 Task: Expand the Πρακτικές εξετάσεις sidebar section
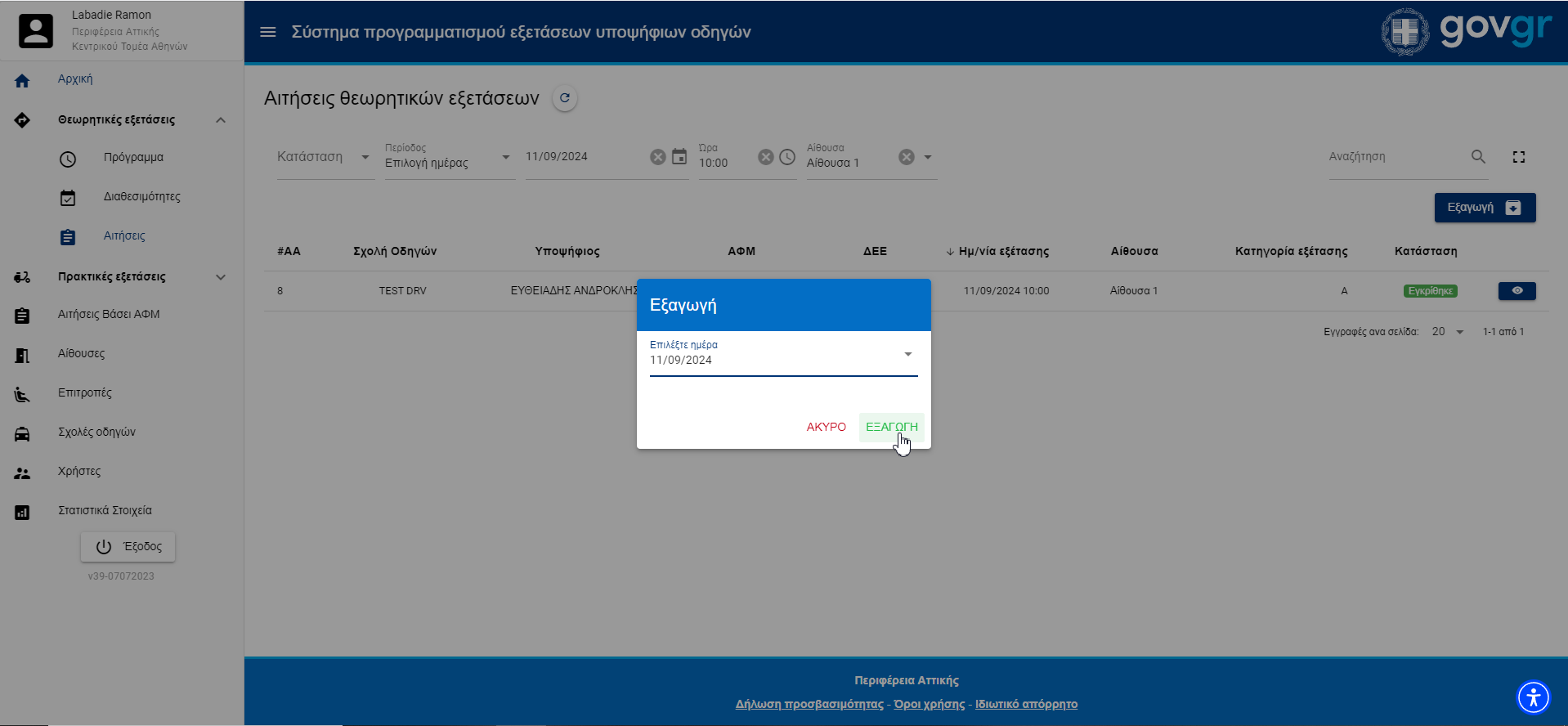coord(220,277)
